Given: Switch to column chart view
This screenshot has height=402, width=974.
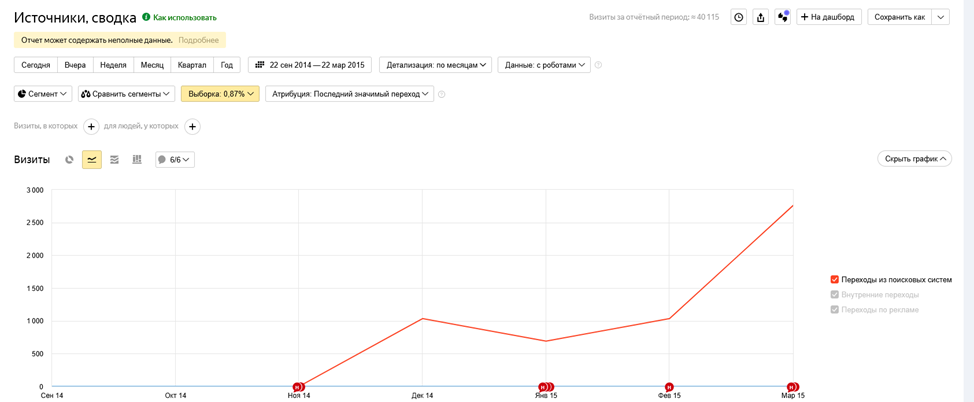Looking at the screenshot, I should tap(137, 160).
